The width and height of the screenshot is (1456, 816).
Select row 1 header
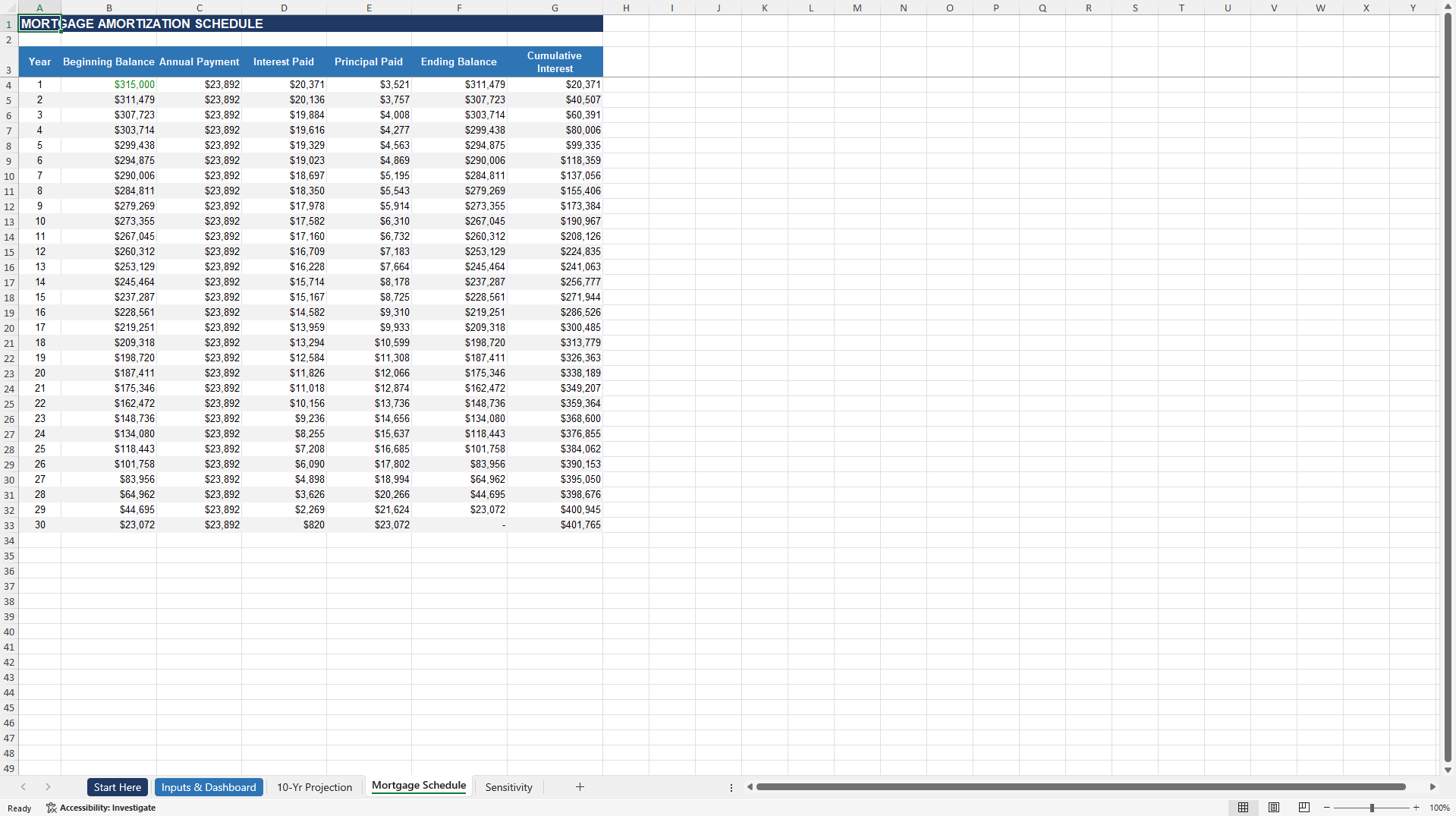[x=9, y=24]
